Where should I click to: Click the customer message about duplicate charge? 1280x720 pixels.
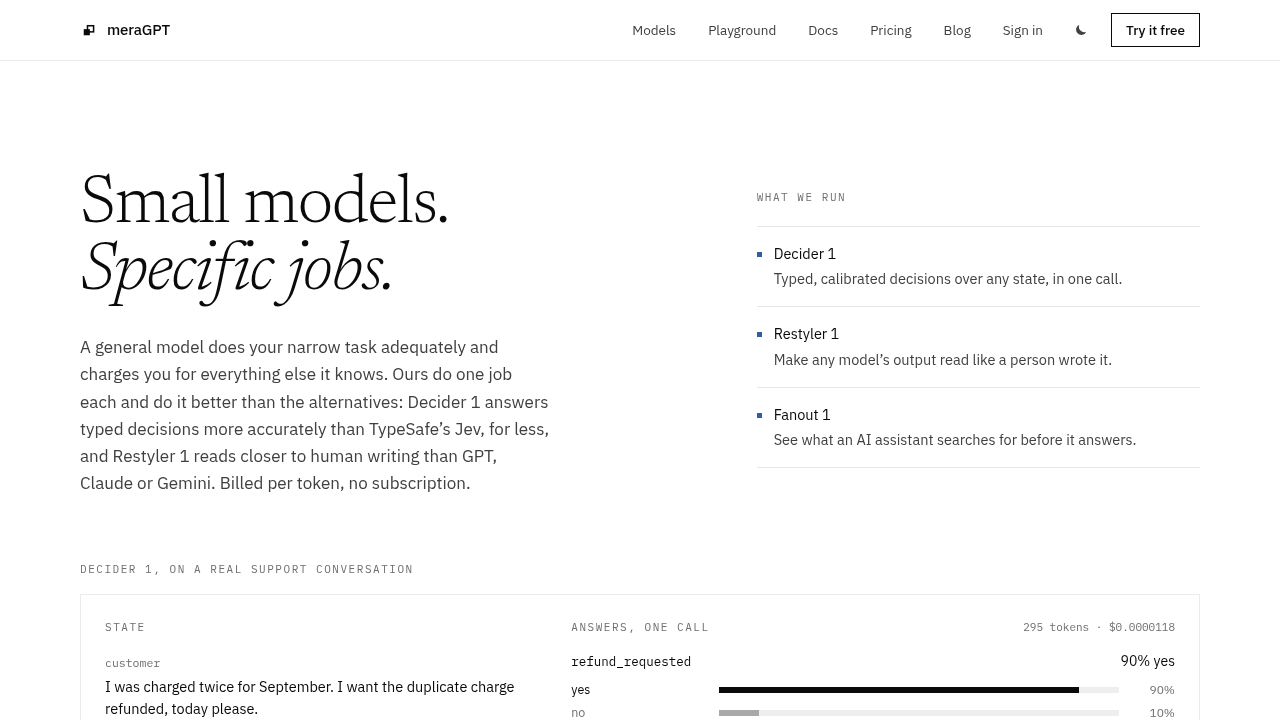click(x=310, y=698)
